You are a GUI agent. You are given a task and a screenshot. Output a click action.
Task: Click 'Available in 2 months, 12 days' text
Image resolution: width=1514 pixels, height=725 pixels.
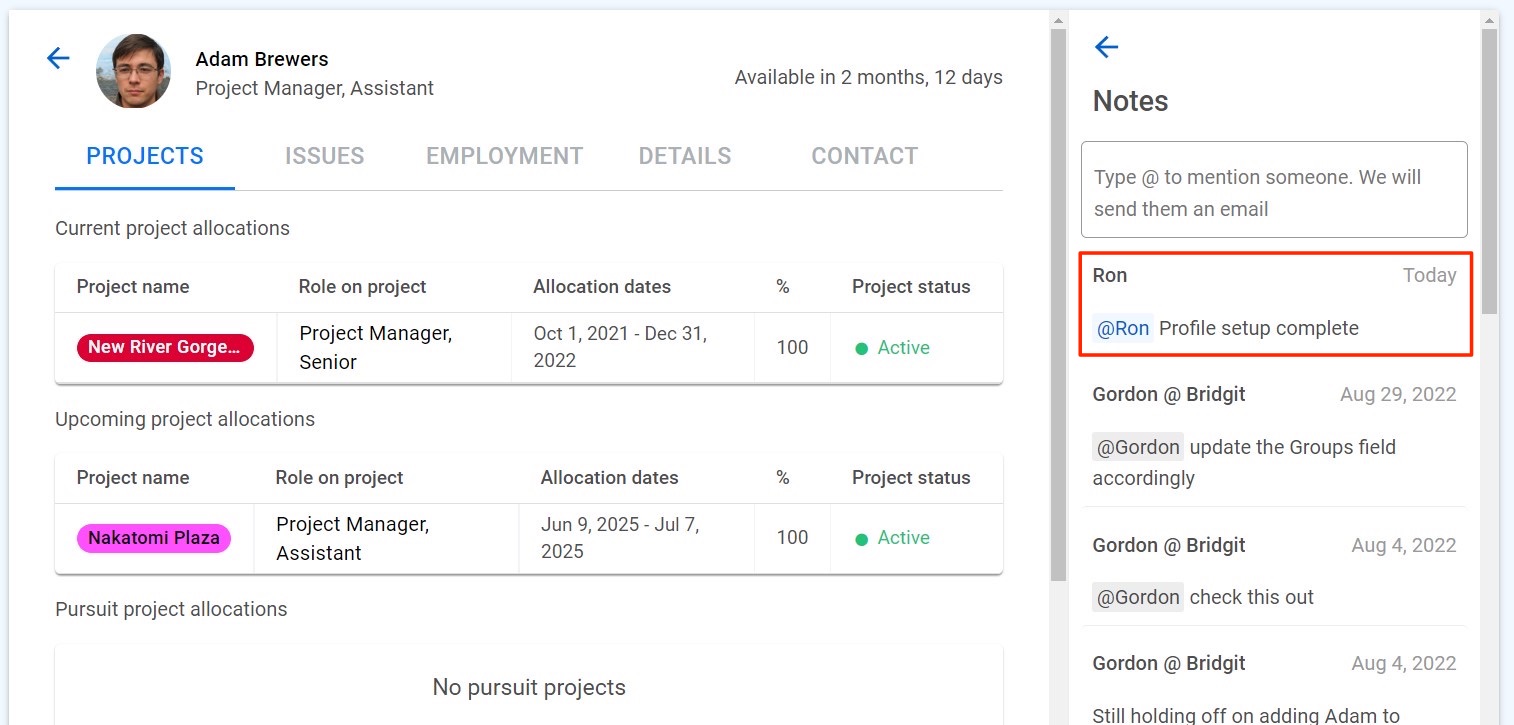pyautogui.click(x=869, y=77)
